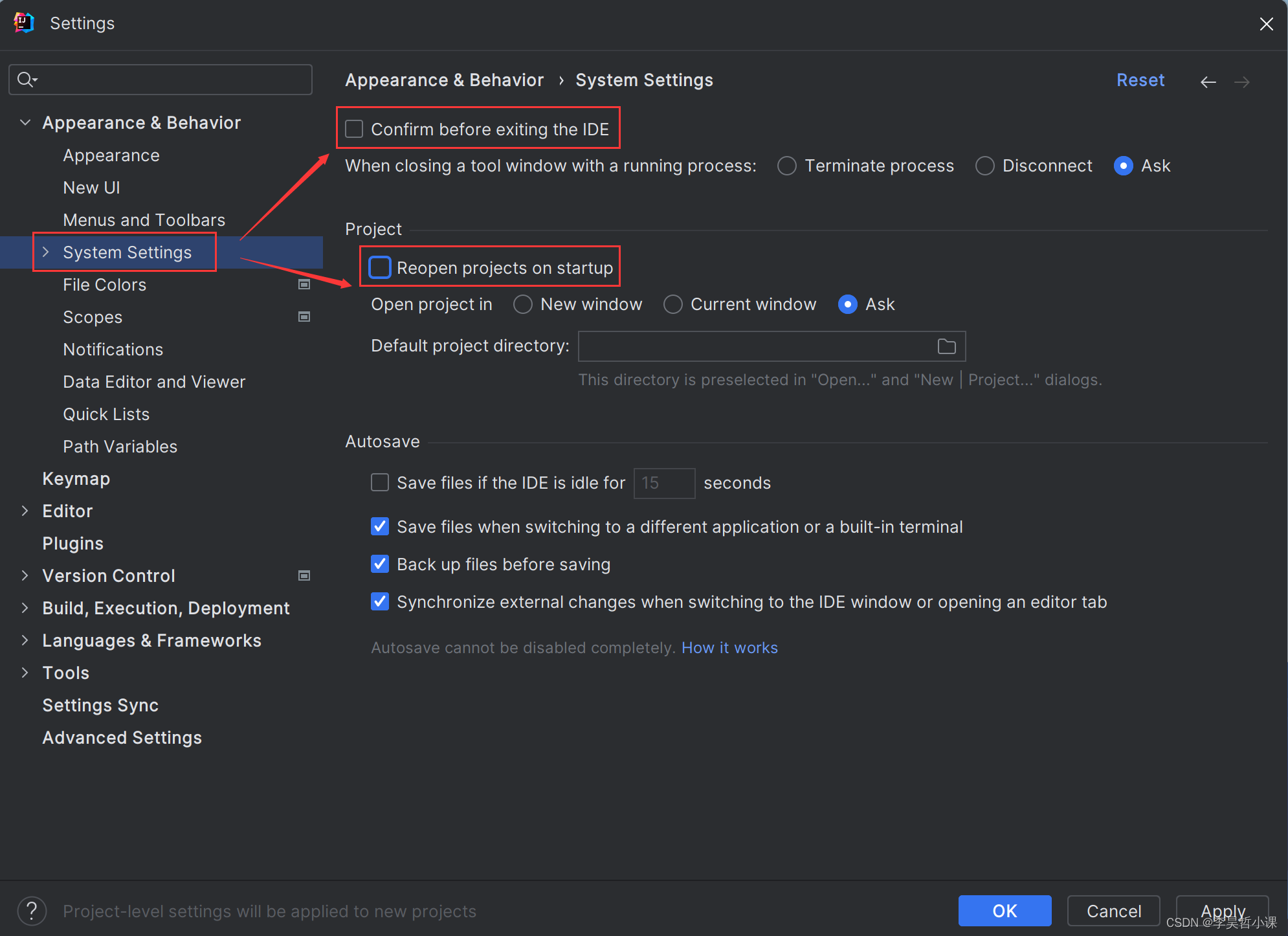Viewport: 1288px width, 936px height.
Task: Open Keymap settings
Action: pyautogui.click(x=76, y=479)
